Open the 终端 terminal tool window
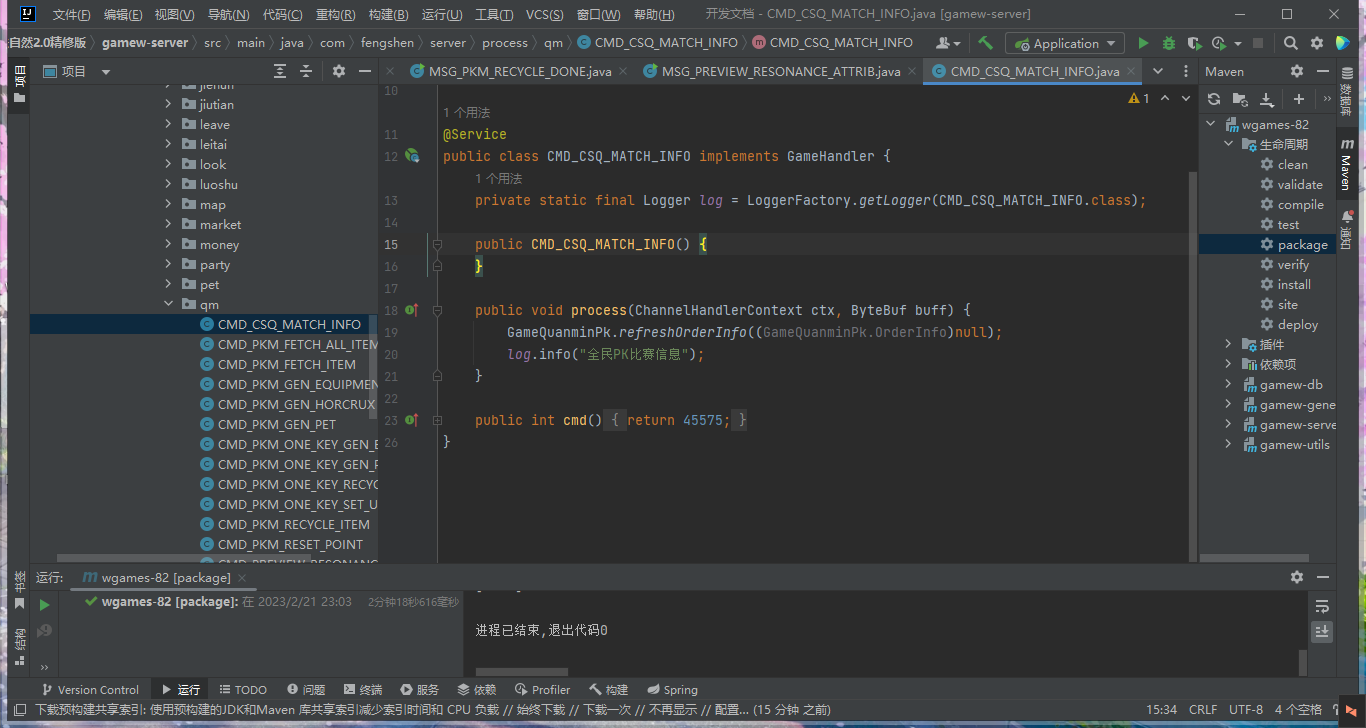Viewport: 1366px width, 728px height. [363, 689]
